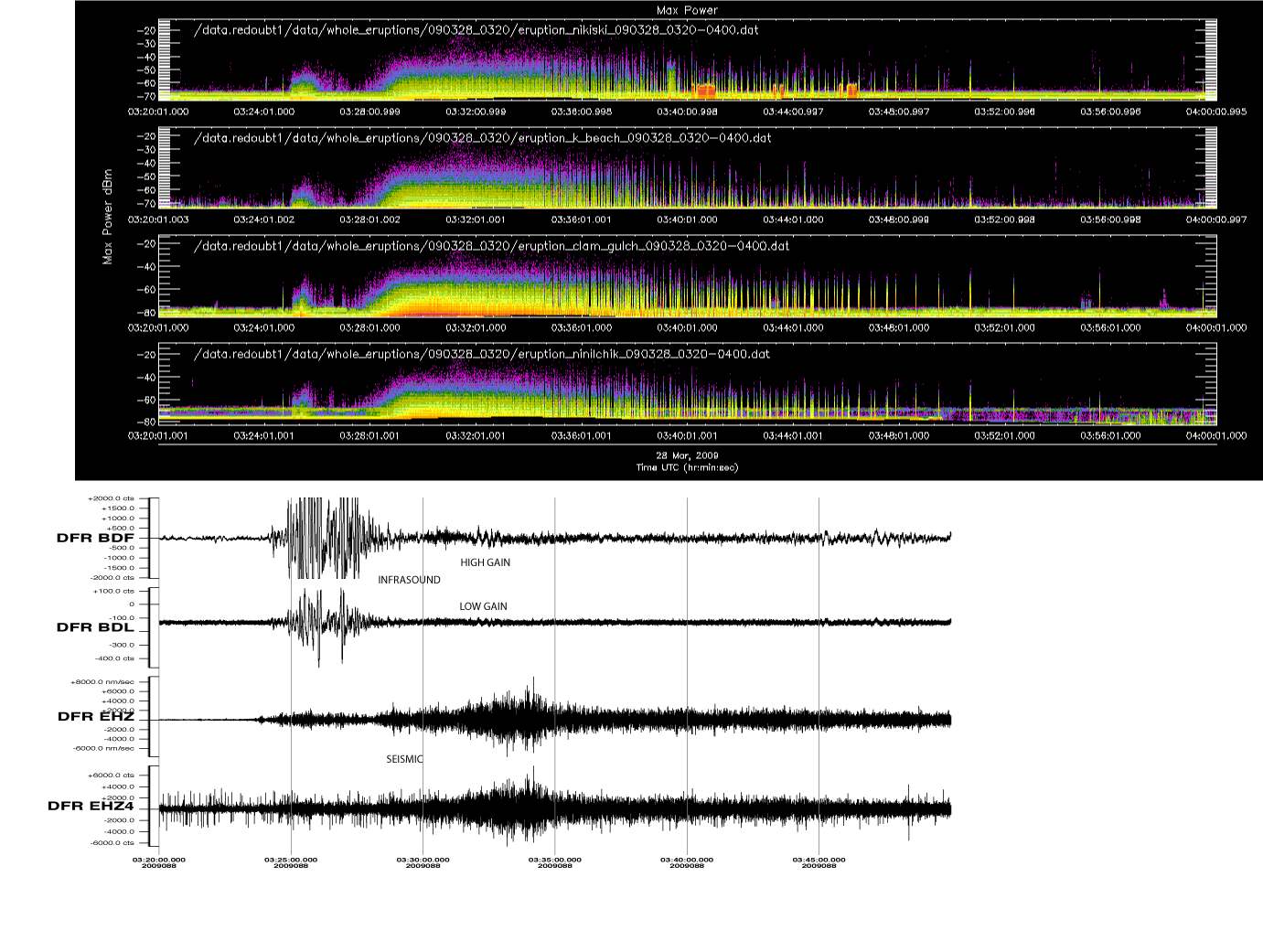Click the 'DFR BDF' channel label
The image size is (1263, 952).
point(95,538)
